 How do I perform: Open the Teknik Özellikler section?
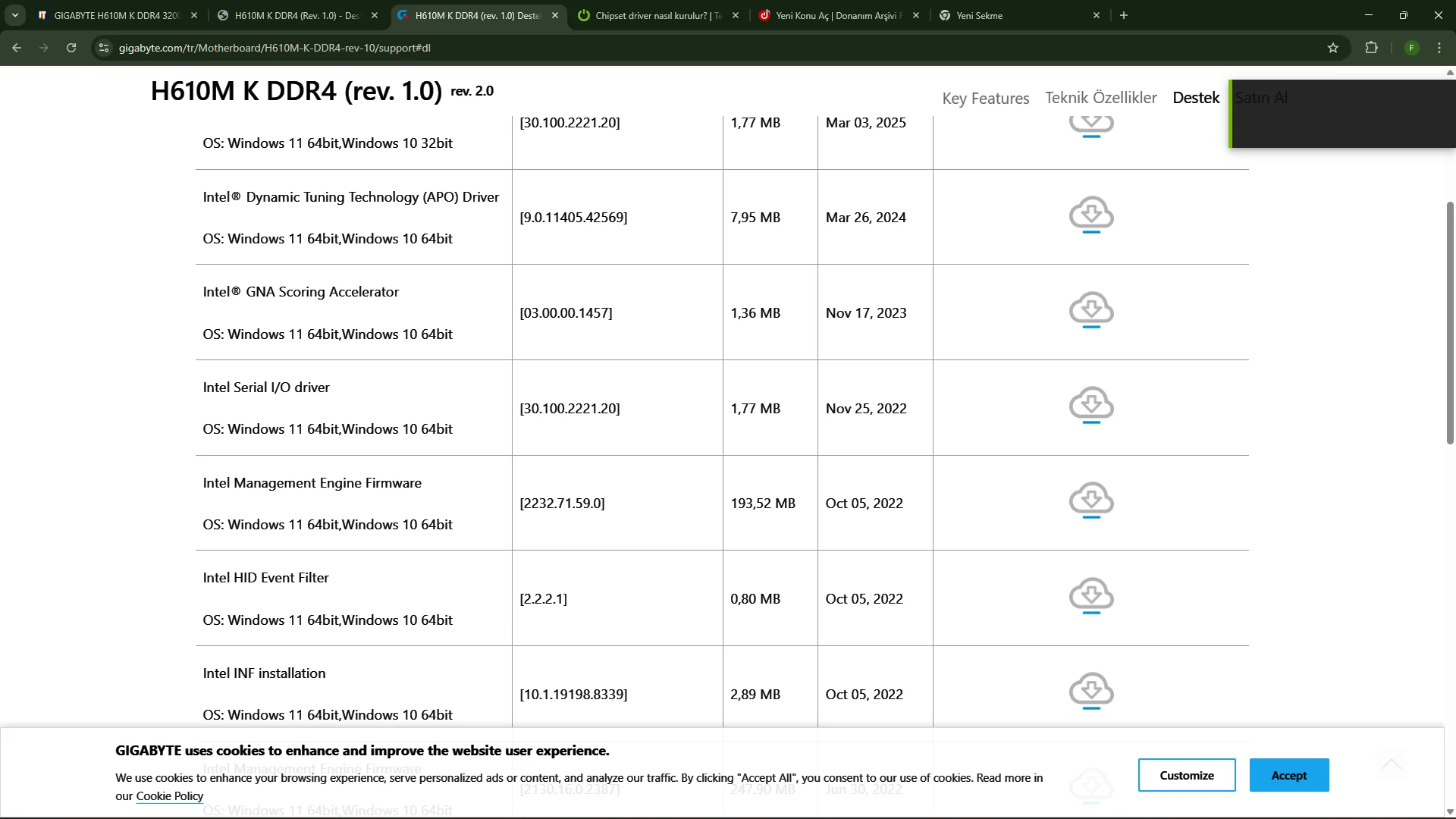tap(1100, 98)
